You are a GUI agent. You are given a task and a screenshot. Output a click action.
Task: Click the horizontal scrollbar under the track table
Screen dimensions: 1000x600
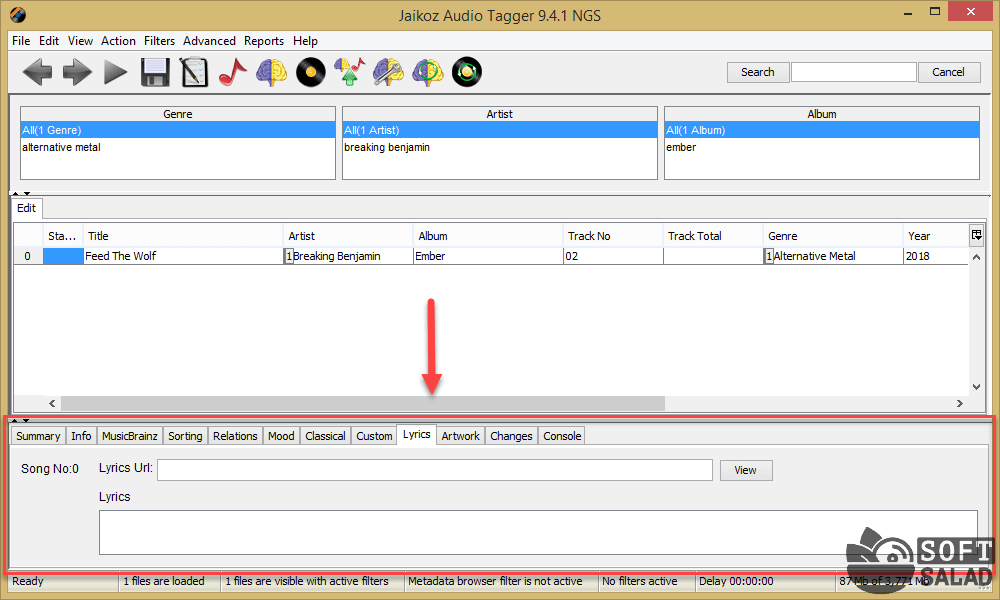(x=362, y=403)
